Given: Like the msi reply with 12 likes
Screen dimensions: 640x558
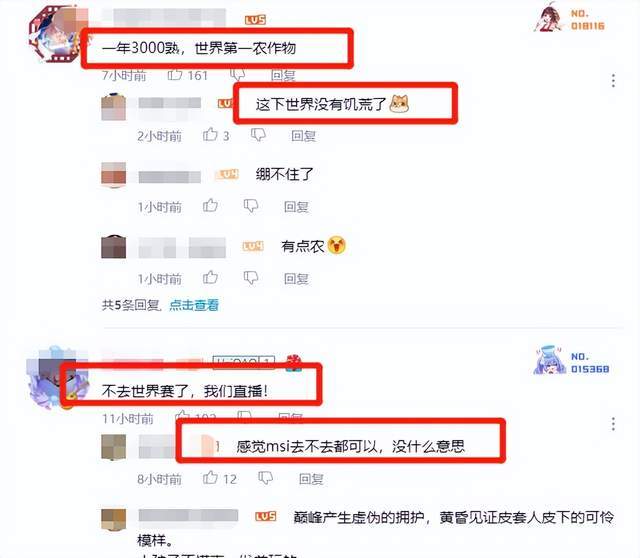Looking at the screenshot, I should click(211, 478).
